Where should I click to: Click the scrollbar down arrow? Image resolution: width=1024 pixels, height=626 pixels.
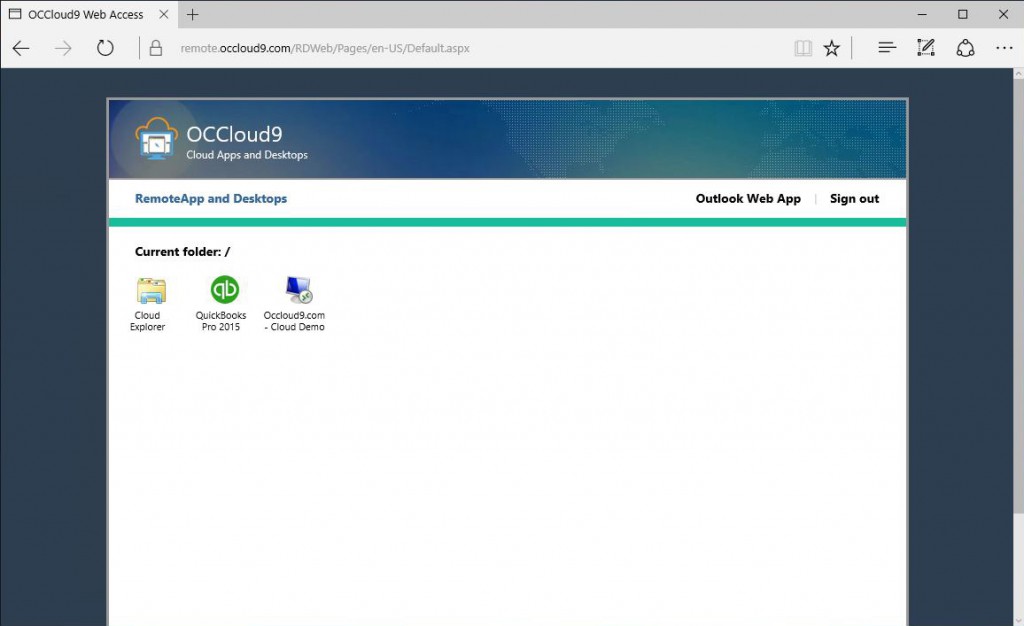[1017, 620]
